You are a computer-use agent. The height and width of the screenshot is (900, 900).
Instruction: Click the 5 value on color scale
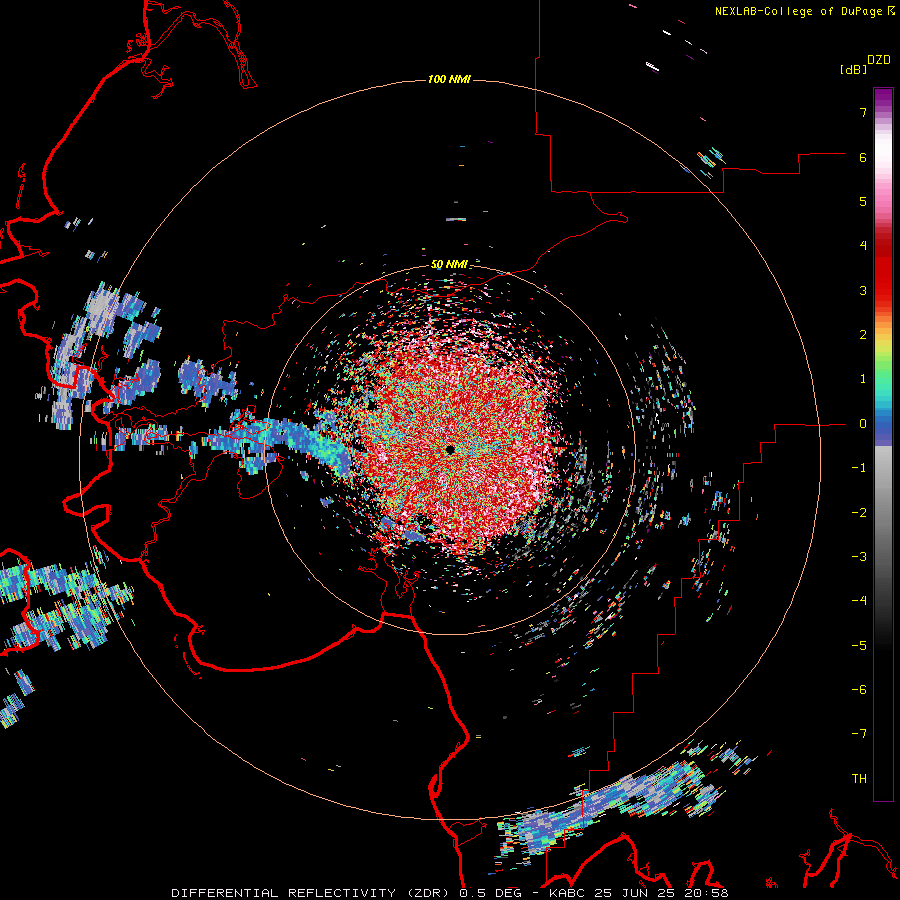(x=863, y=201)
